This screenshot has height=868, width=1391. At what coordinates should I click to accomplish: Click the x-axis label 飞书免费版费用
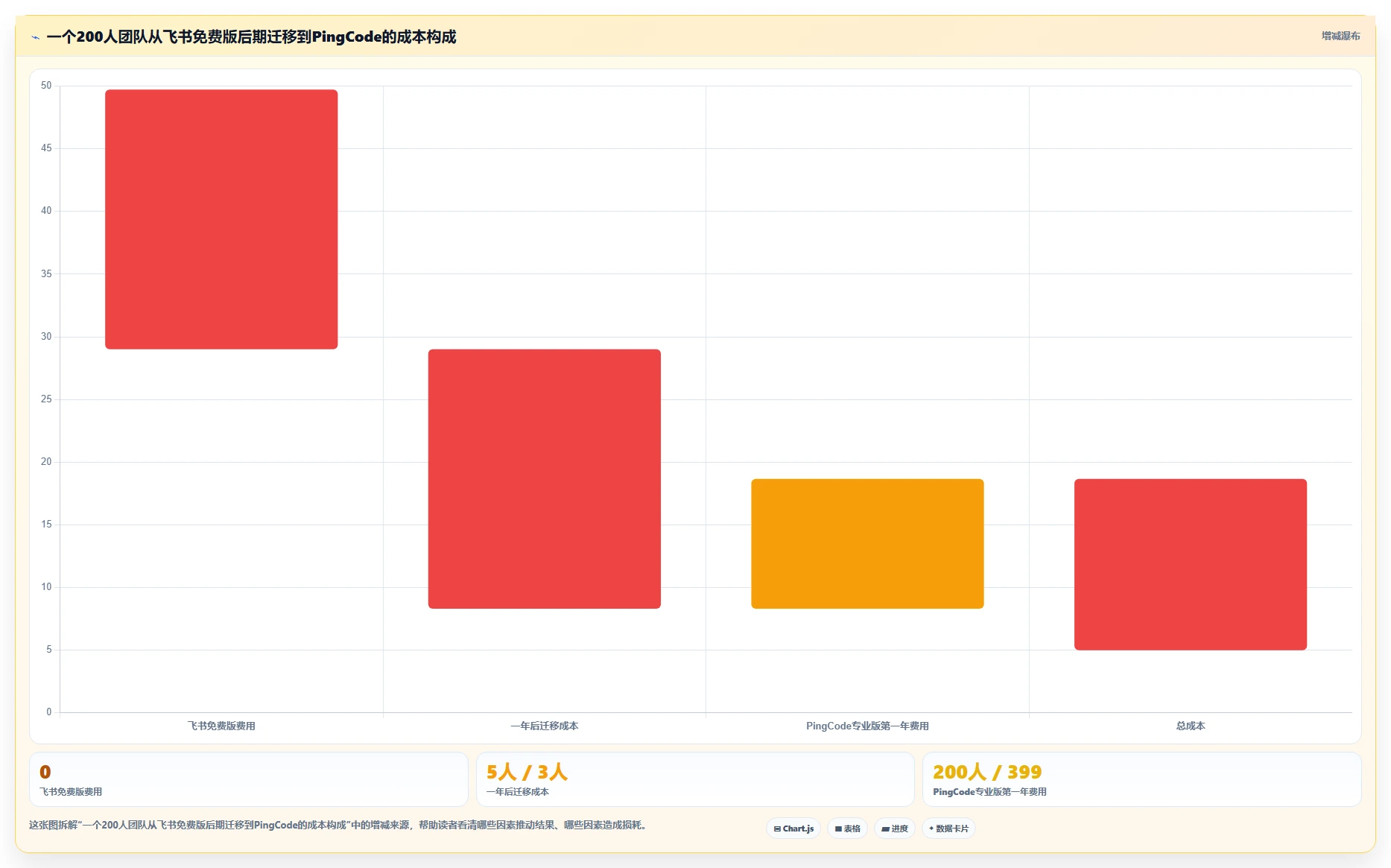point(221,726)
